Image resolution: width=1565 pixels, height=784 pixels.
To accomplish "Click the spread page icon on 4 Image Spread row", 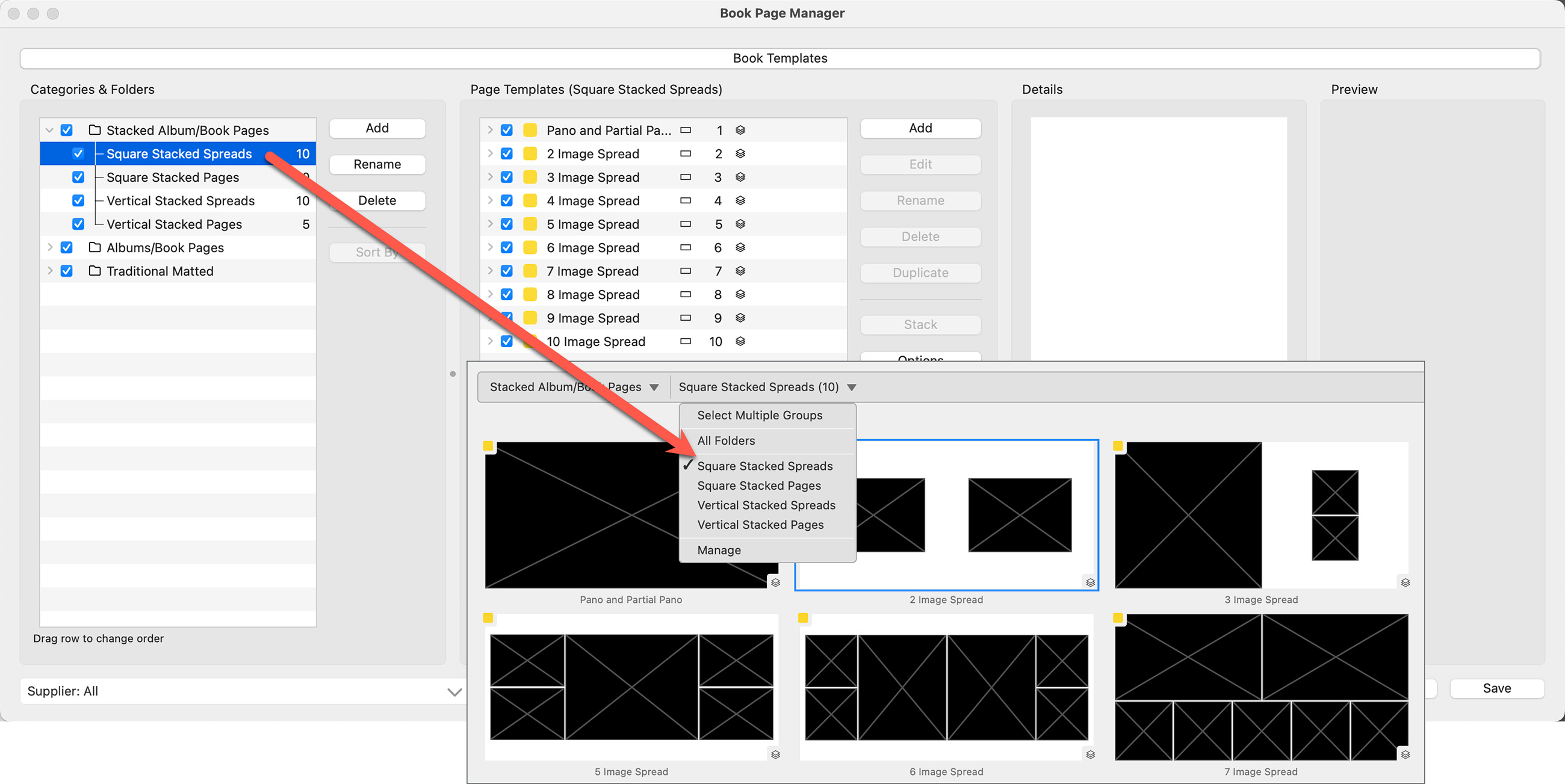I will (x=686, y=200).
